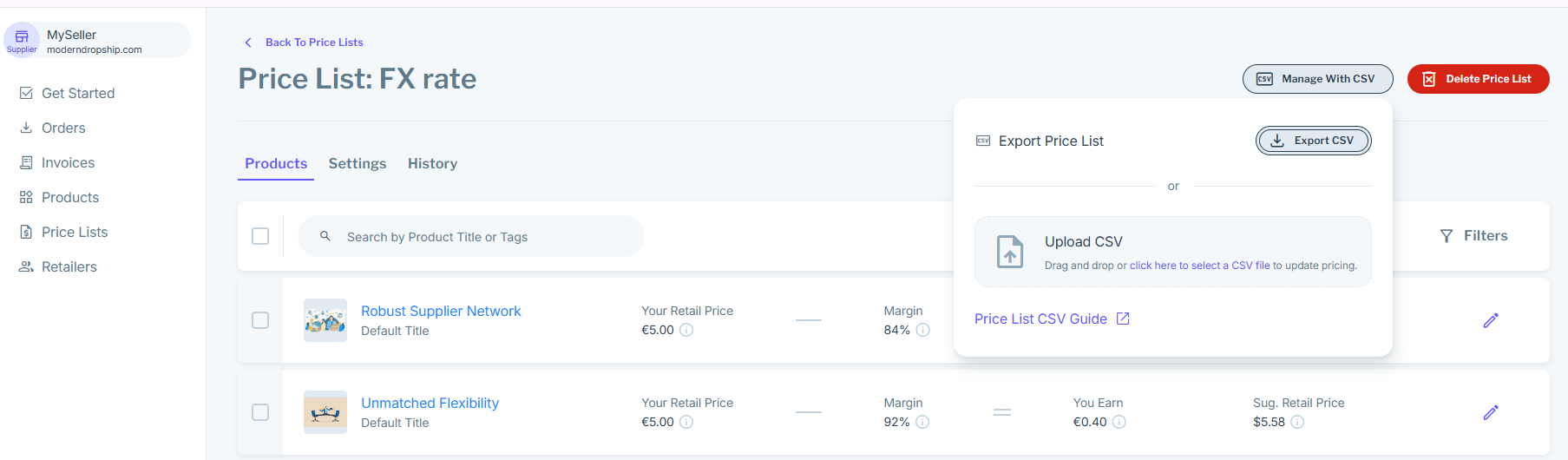Click info icon by Robust Supplier retail price
Screen dimensions: 1568x460
(686, 330)
